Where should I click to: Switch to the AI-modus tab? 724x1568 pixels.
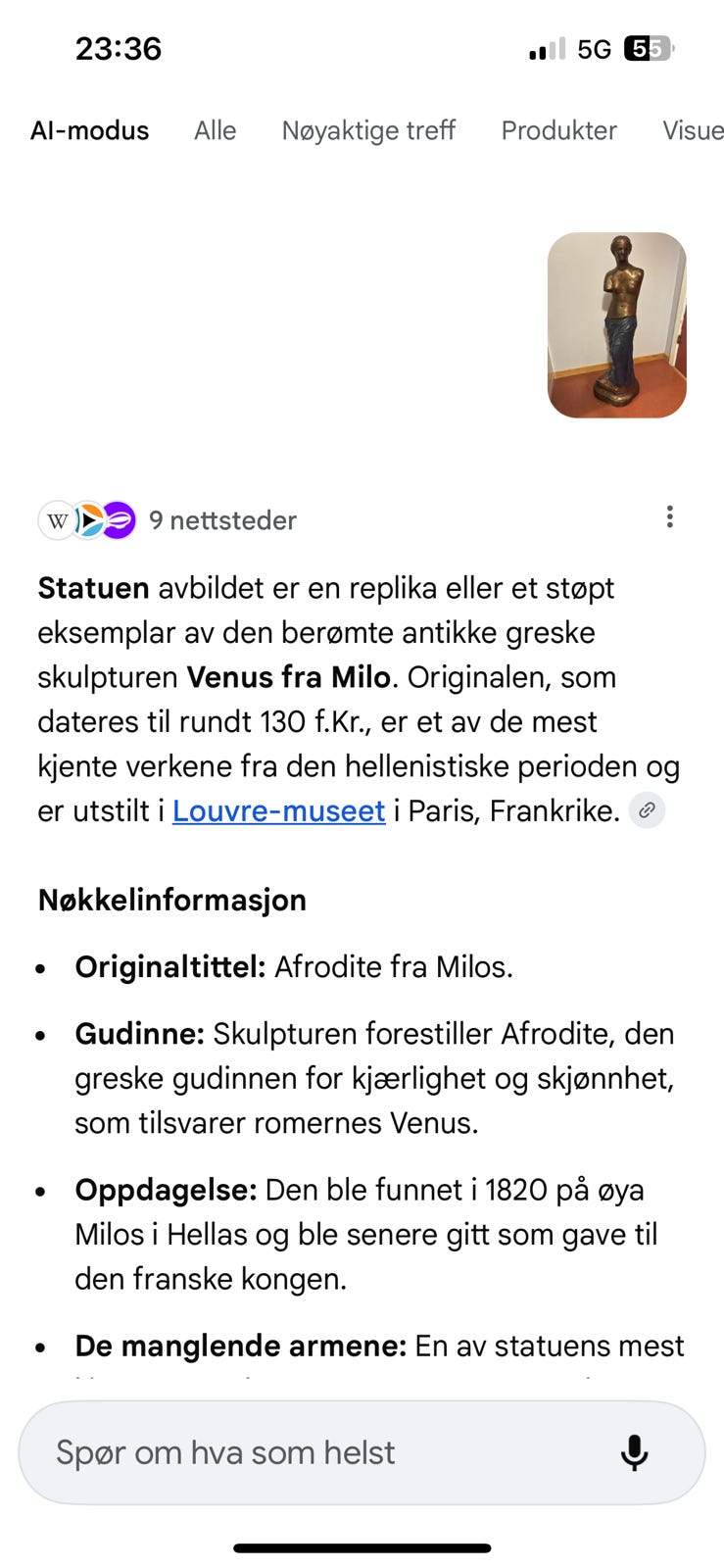pos(90,130)
